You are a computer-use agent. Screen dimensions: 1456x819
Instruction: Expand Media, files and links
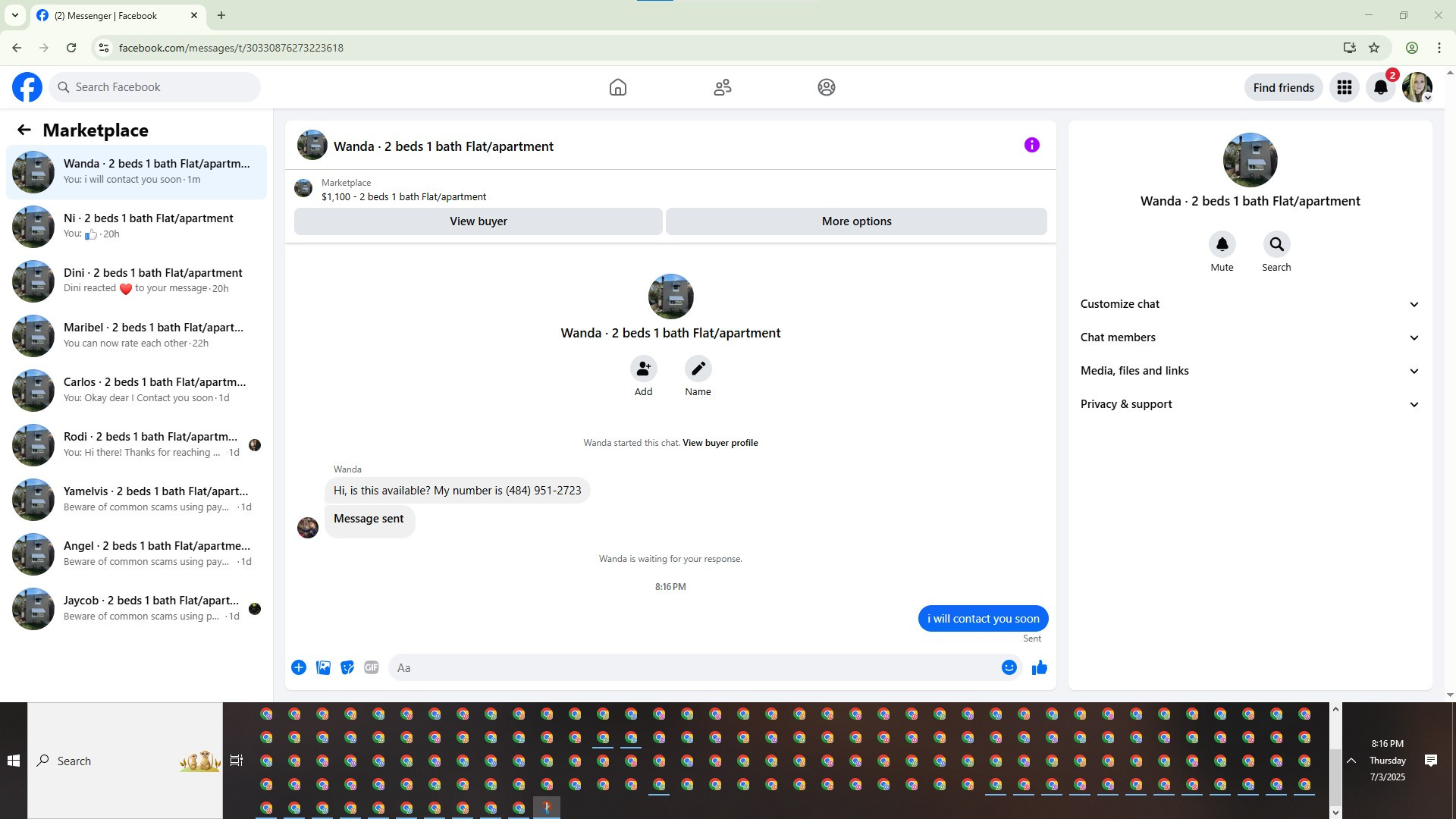1249,371
